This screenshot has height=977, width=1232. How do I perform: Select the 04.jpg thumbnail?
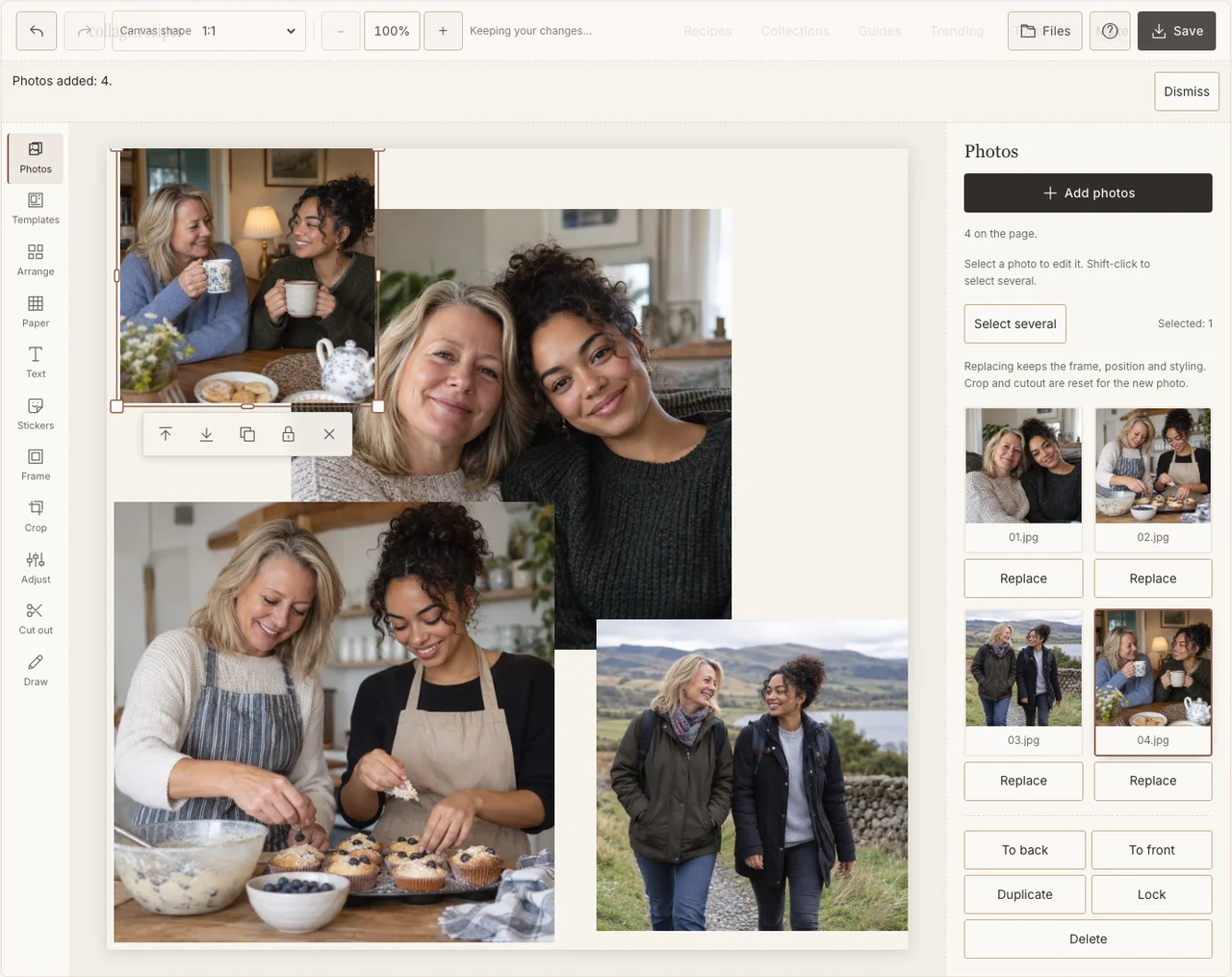(1153, 681)
